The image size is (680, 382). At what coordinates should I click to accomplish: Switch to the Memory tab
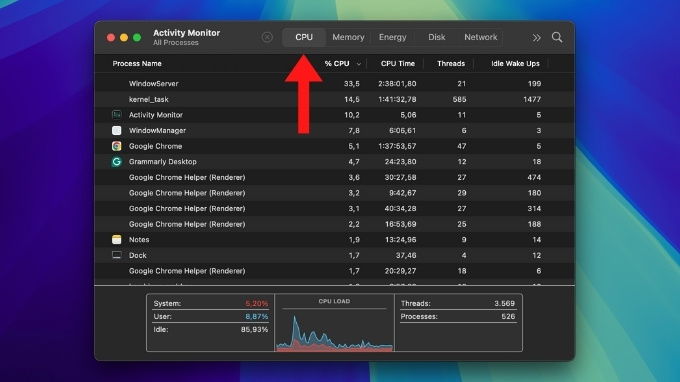click(348, 37)
